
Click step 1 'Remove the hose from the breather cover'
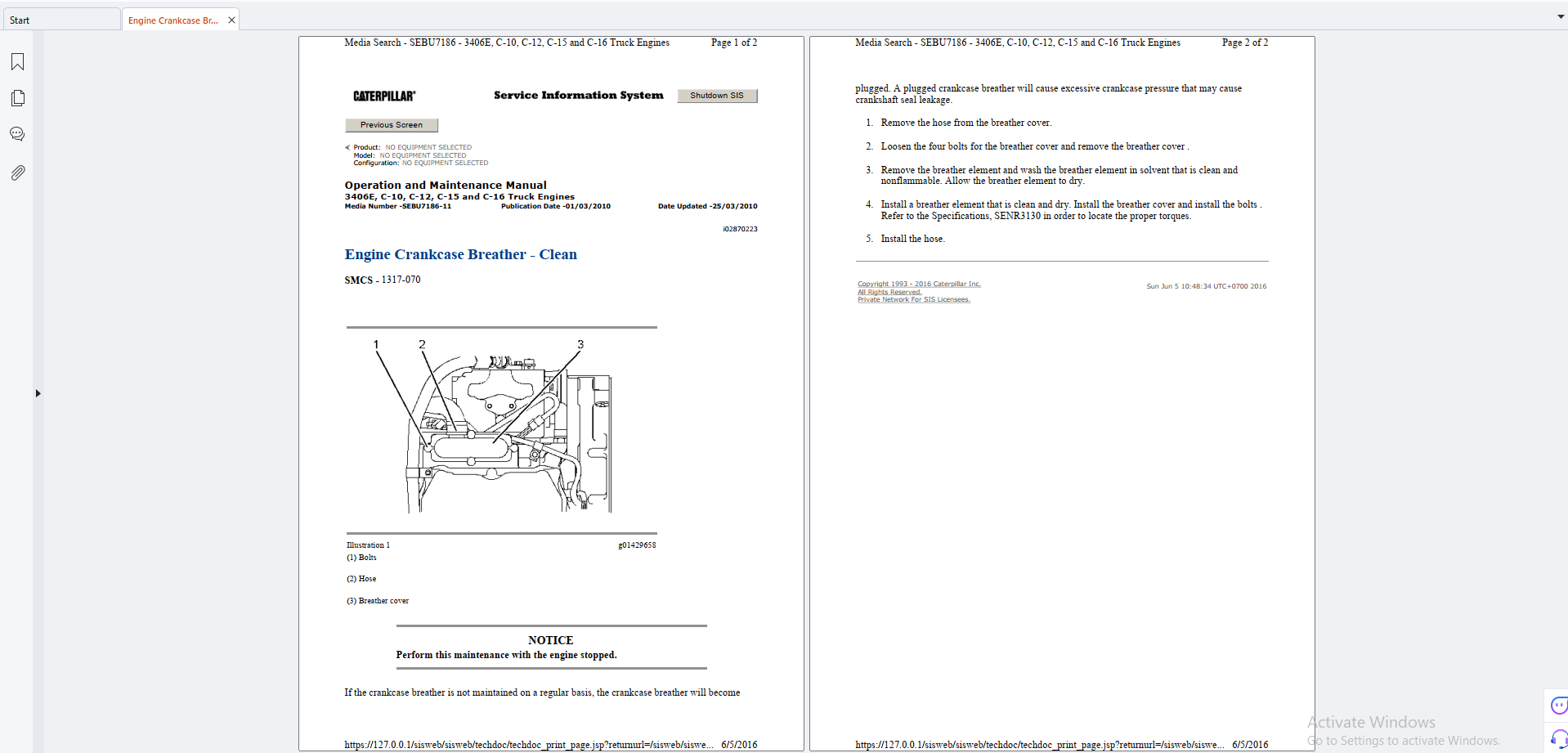pos(966,123)
